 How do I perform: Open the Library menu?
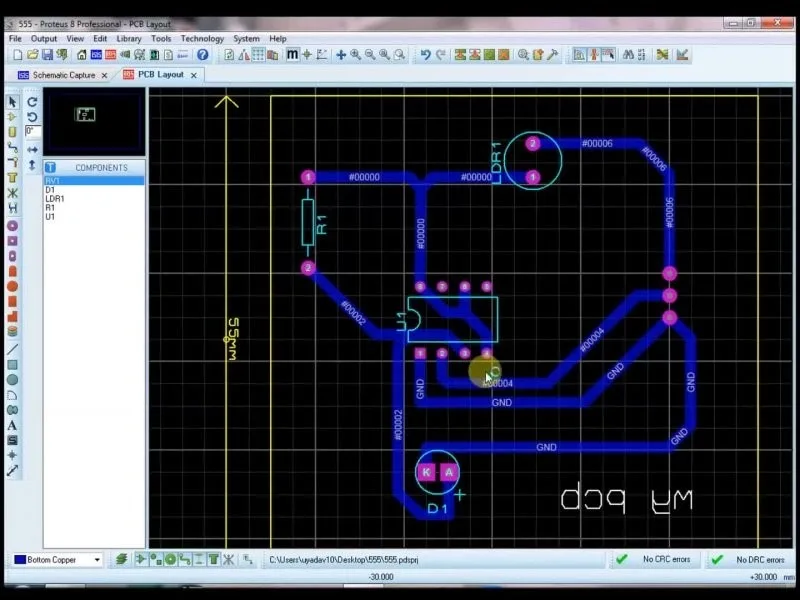[129, 39]
